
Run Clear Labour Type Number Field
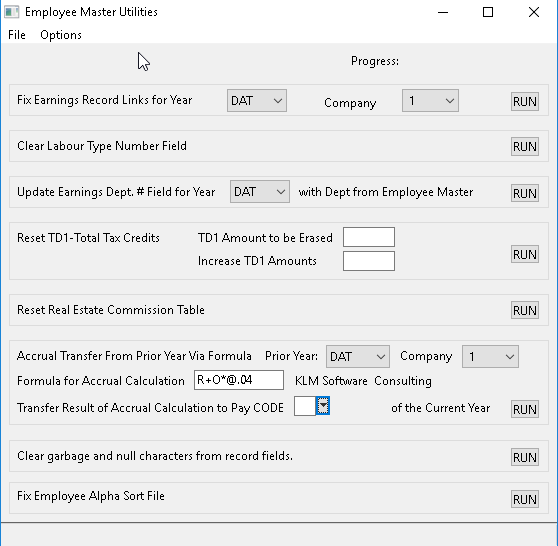click(x=525, y=147)
